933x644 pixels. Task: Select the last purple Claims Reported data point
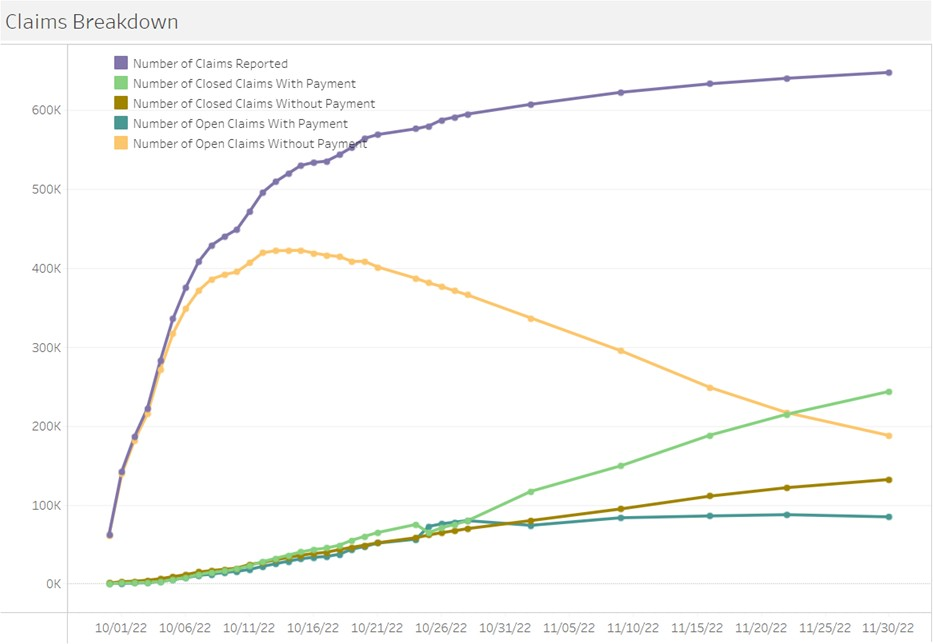(x=888, y=72)
